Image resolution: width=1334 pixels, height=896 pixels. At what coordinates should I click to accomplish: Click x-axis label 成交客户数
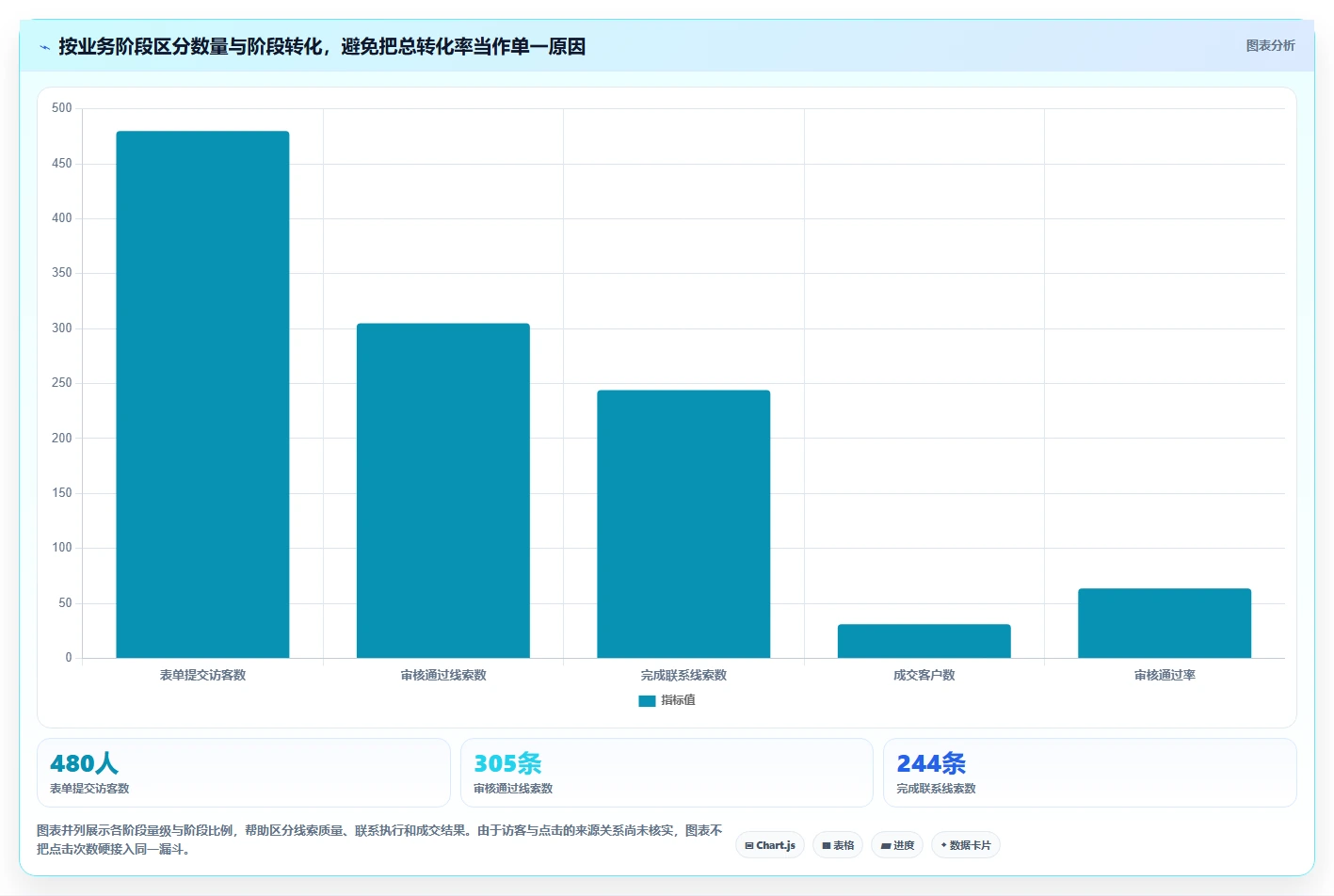coord(924,675)
